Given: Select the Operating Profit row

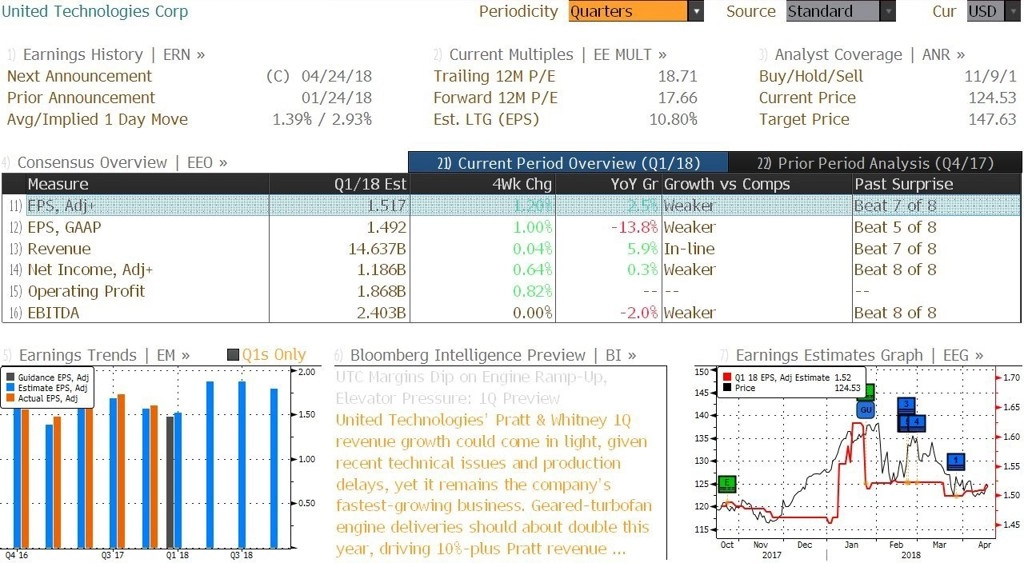Looking at the screenshot, I should (511, 291).
